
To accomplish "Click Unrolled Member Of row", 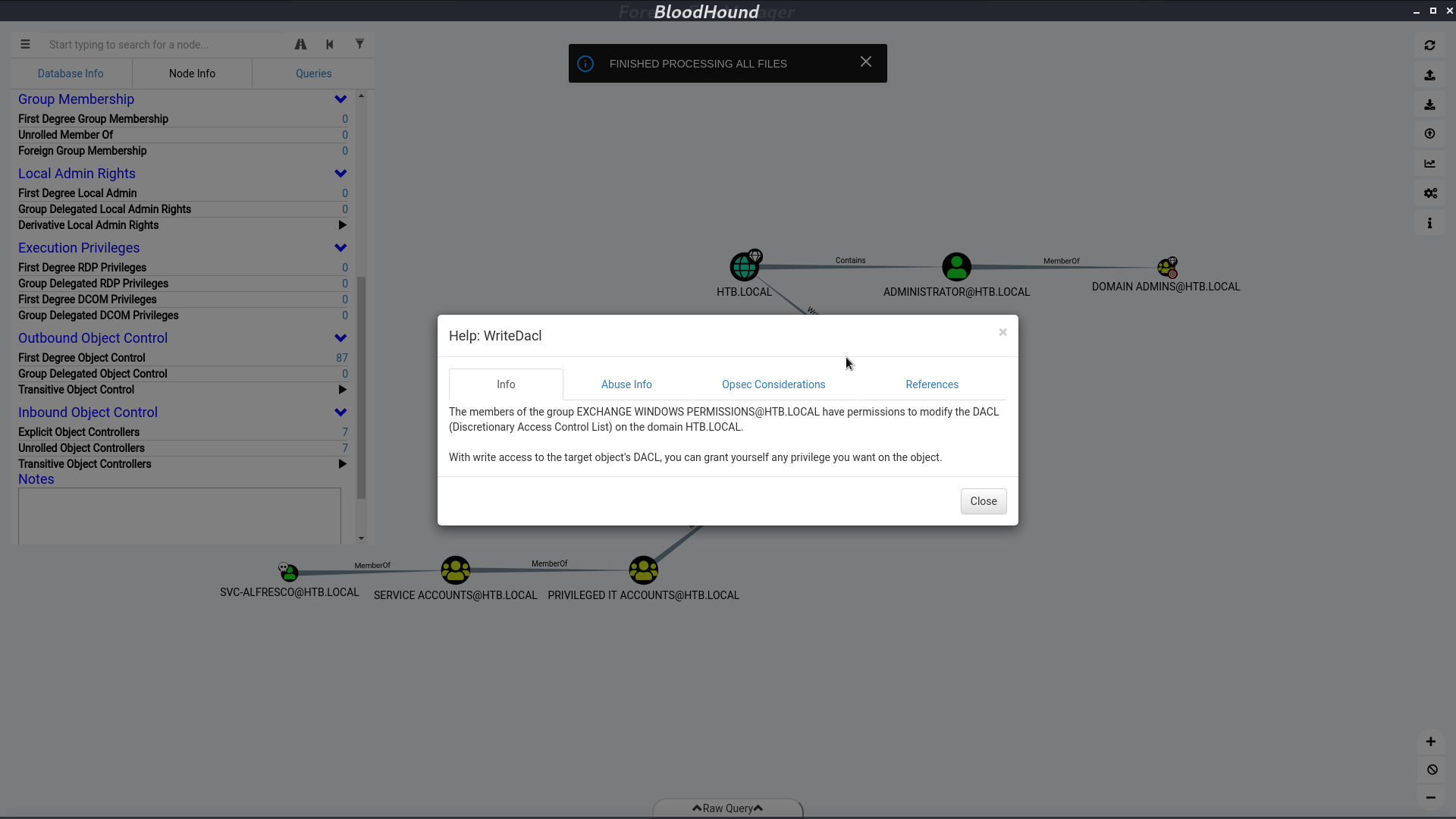I will pyautogui.click(x=183, y=135).
